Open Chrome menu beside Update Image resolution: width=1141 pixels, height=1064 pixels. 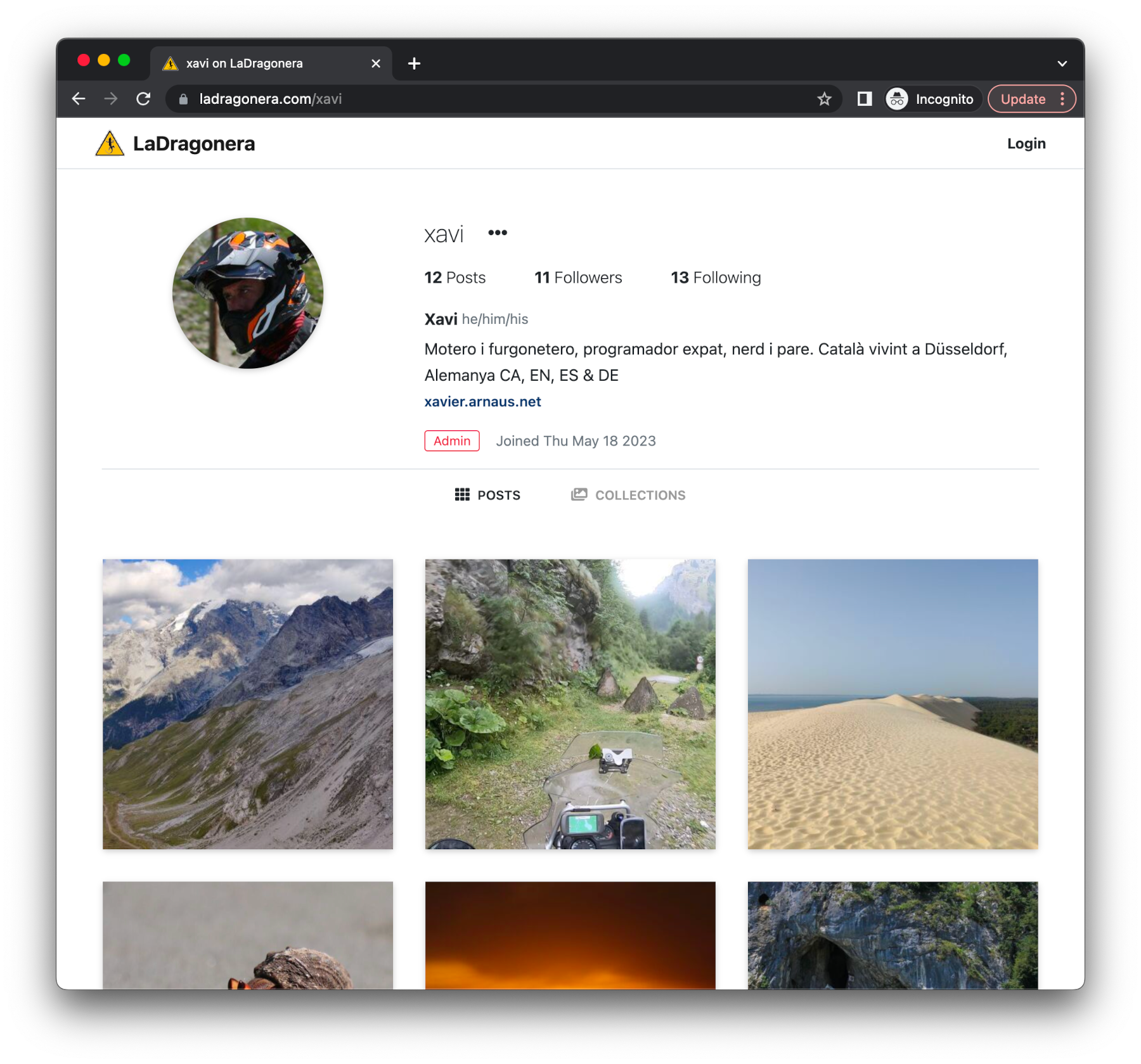(x=1062, y=99)
